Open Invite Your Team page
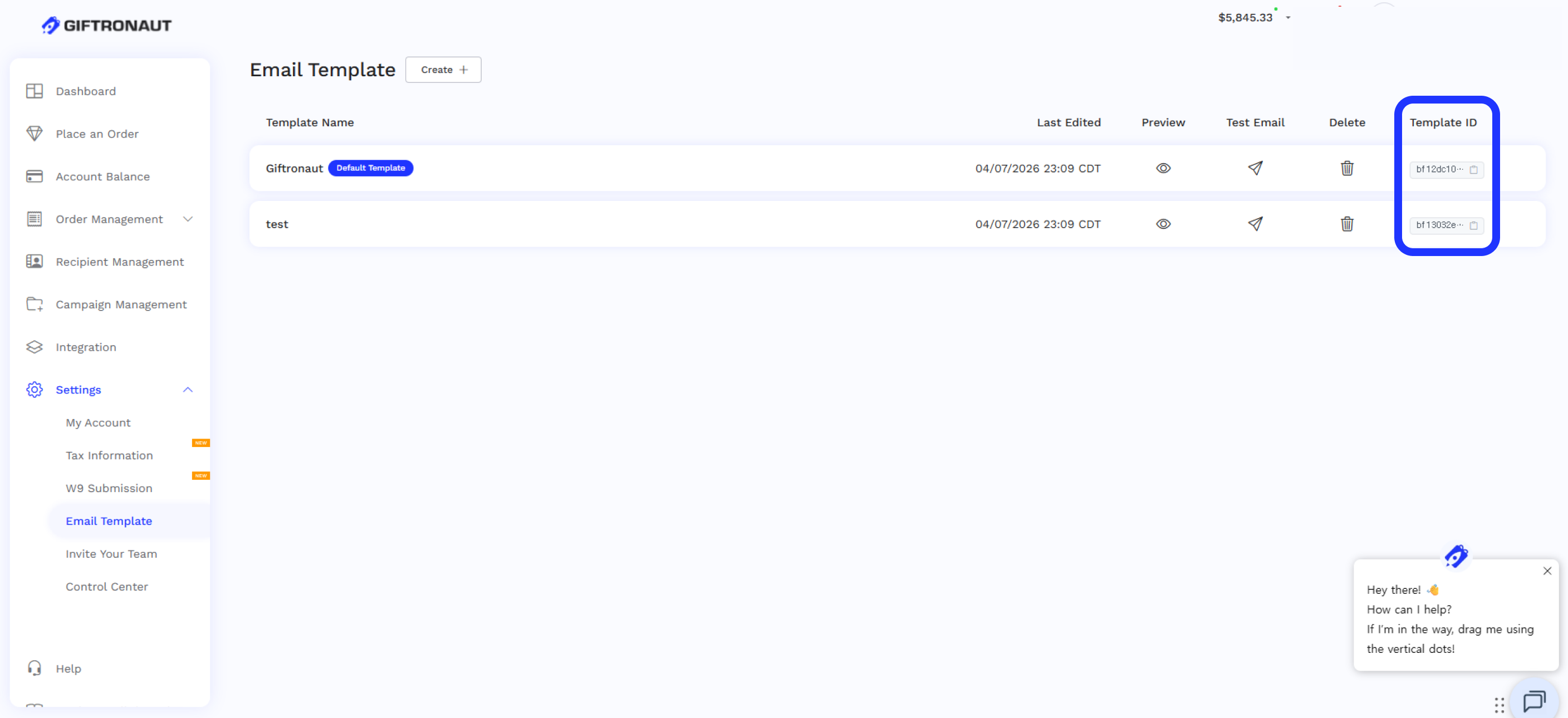The image size is (1568, 718). [111, 554]
